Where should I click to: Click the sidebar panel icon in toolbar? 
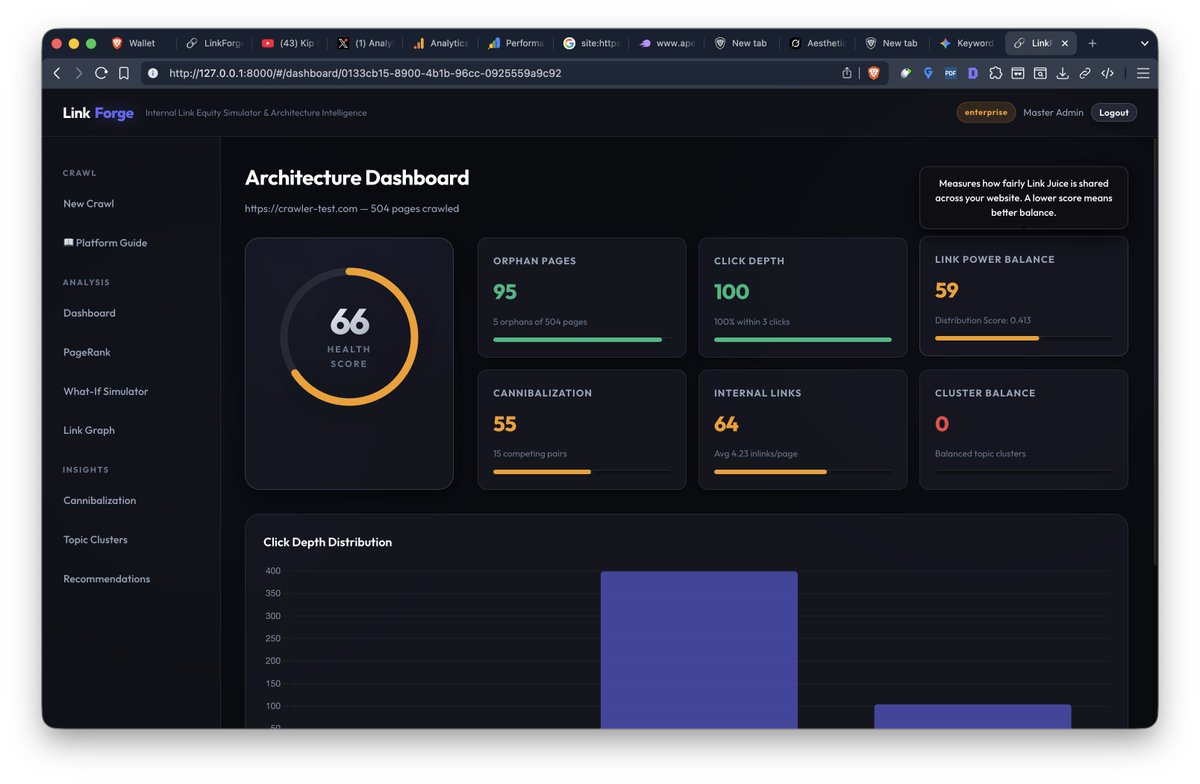1017,73
